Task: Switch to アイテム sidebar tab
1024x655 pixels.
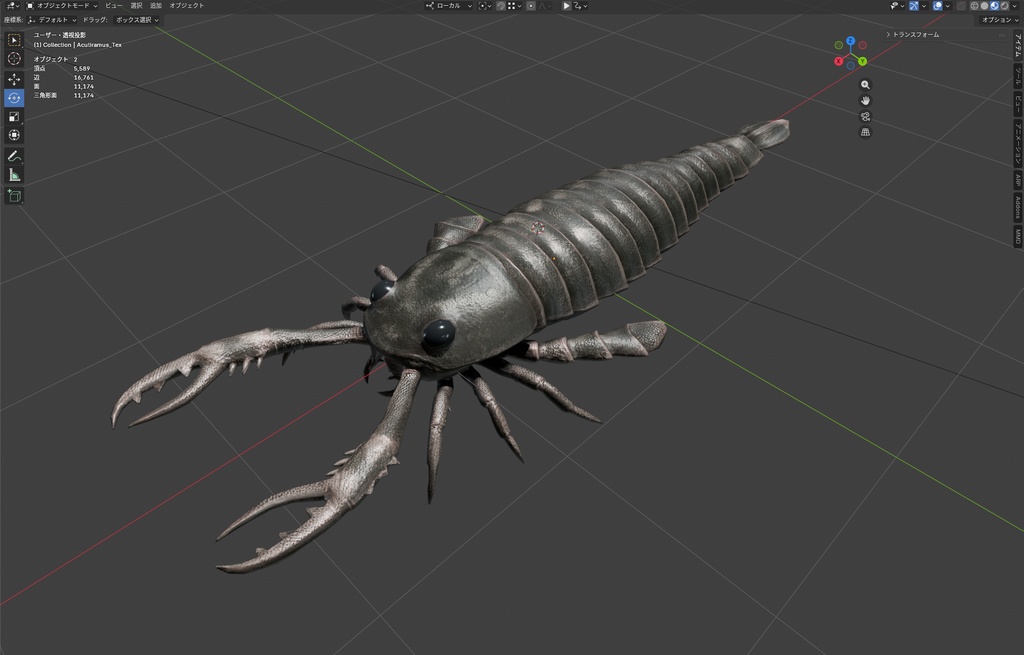Action: point(1017,46)
